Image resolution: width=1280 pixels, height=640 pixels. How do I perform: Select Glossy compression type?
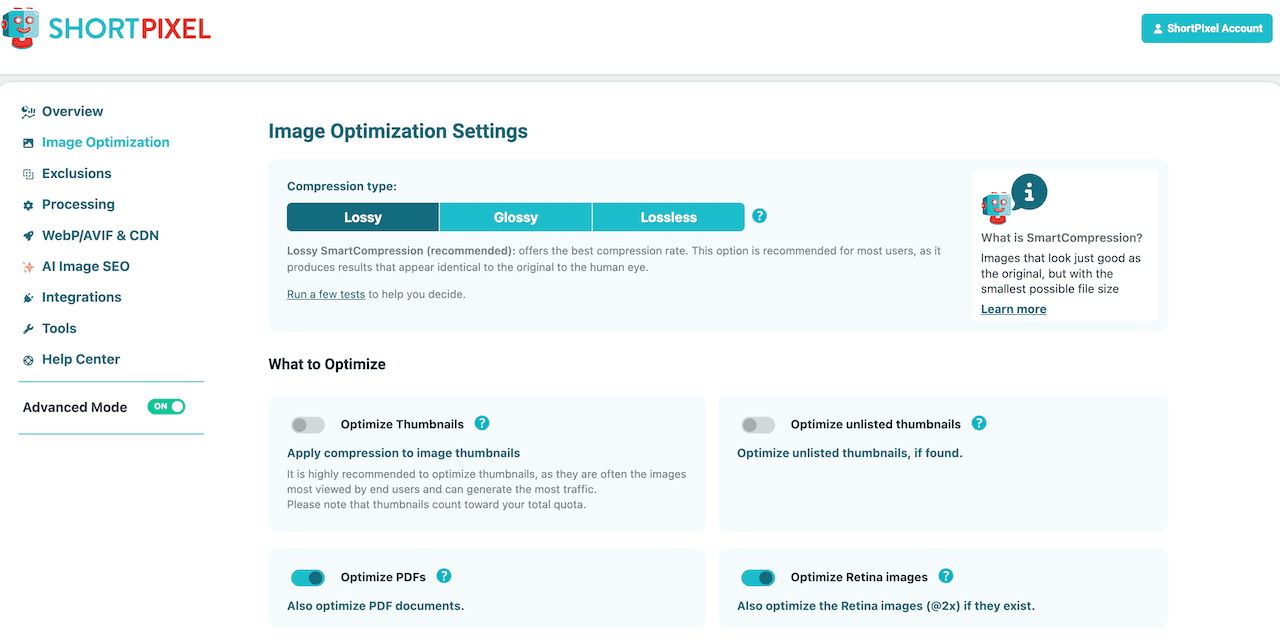pyautogui.click(x=515, y=217)
